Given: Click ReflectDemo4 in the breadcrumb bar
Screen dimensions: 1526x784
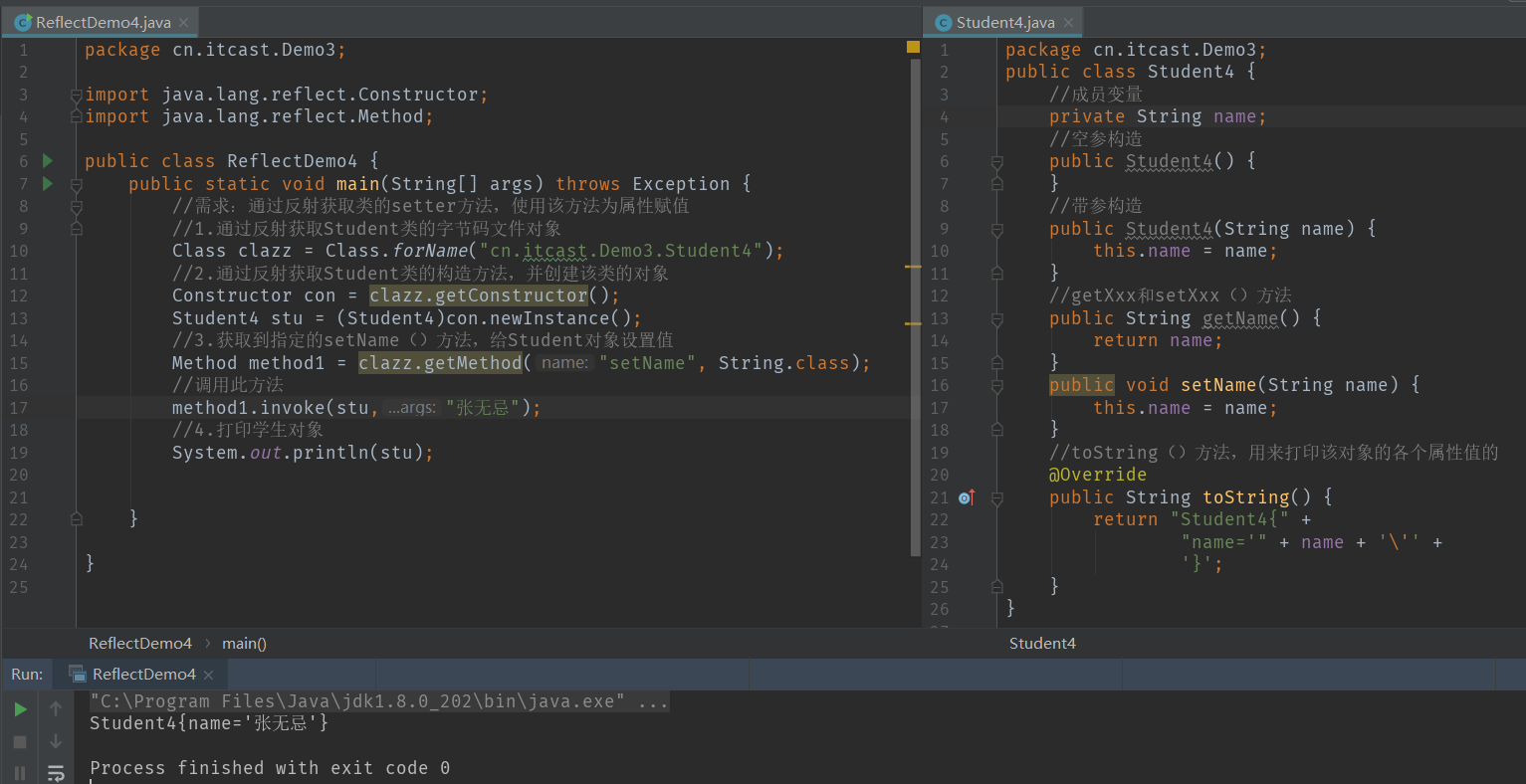Looking at the screenshot, I should 140,644.
